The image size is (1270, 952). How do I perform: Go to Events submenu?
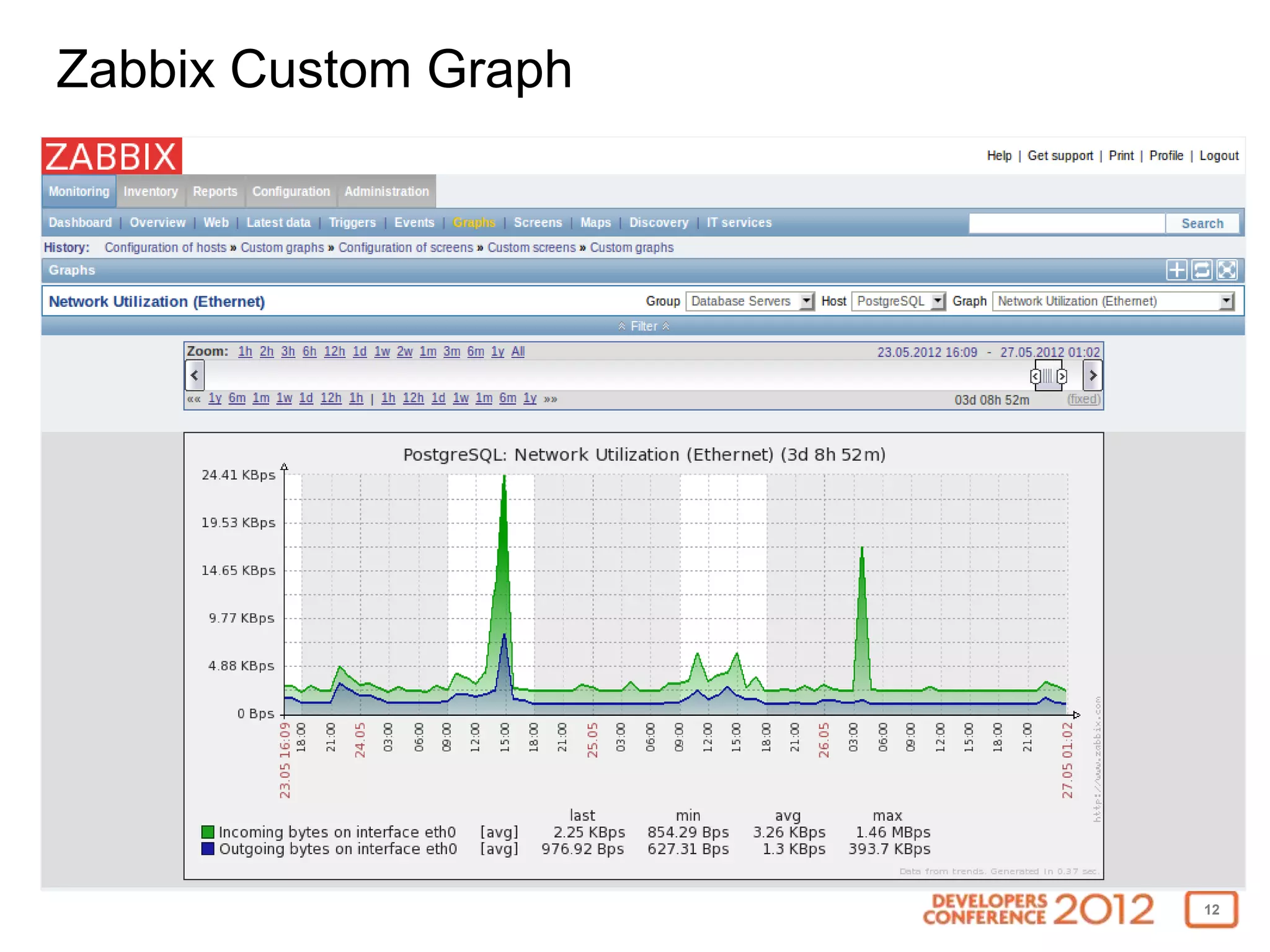click(x=414, y=223)
